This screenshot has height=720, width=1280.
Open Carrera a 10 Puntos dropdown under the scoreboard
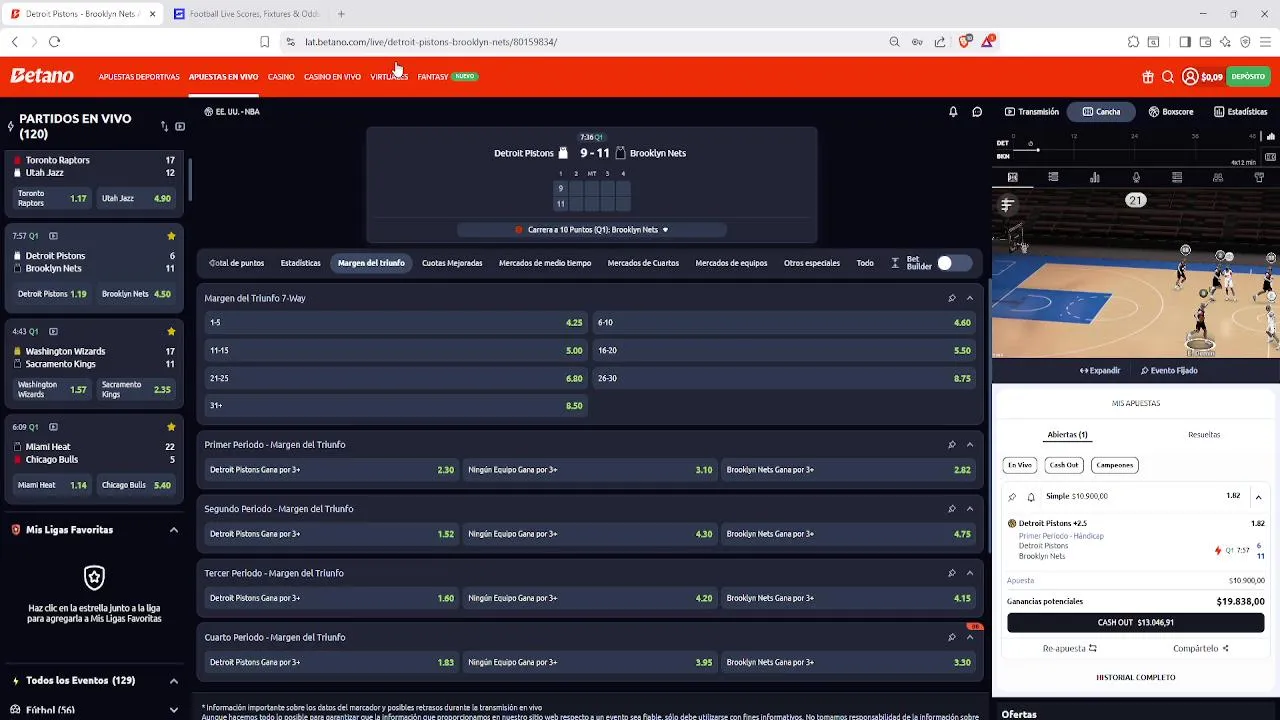[x=592, y=230]
